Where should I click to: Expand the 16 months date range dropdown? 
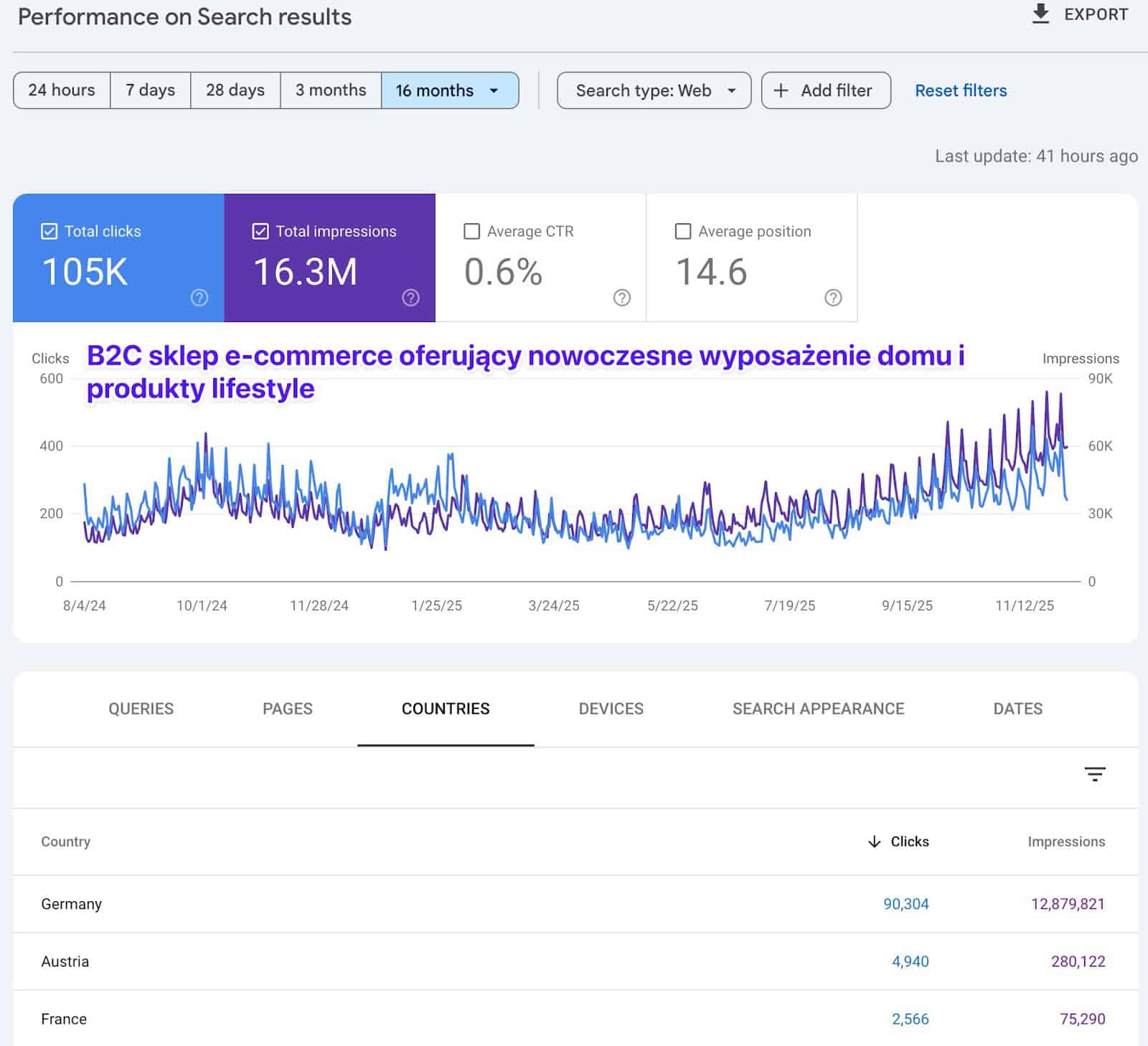[x=494, y=90]
